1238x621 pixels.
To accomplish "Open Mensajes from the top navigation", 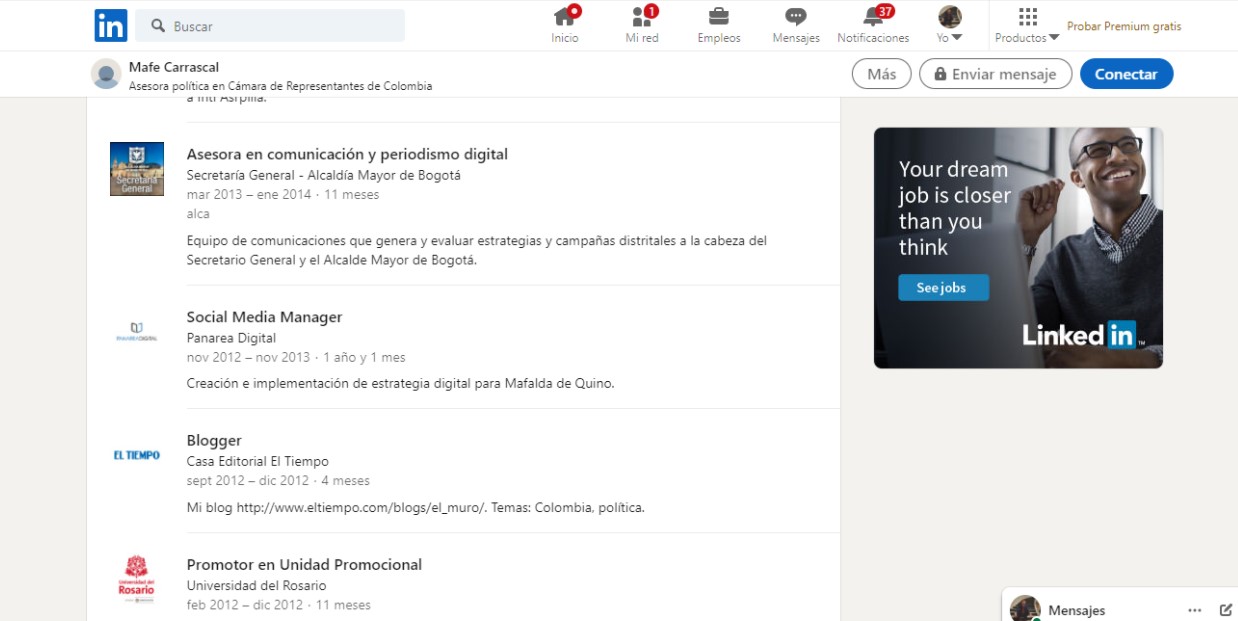I will click(795, 25).
